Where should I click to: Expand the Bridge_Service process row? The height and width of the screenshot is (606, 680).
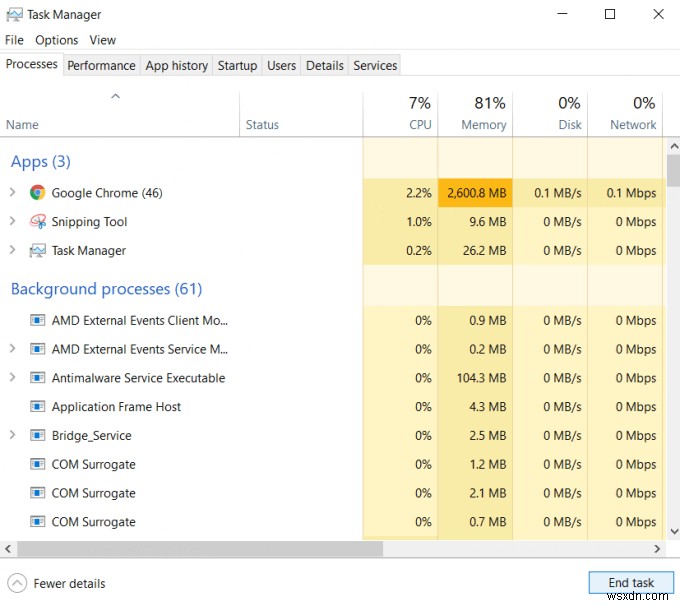coord(13,435)
